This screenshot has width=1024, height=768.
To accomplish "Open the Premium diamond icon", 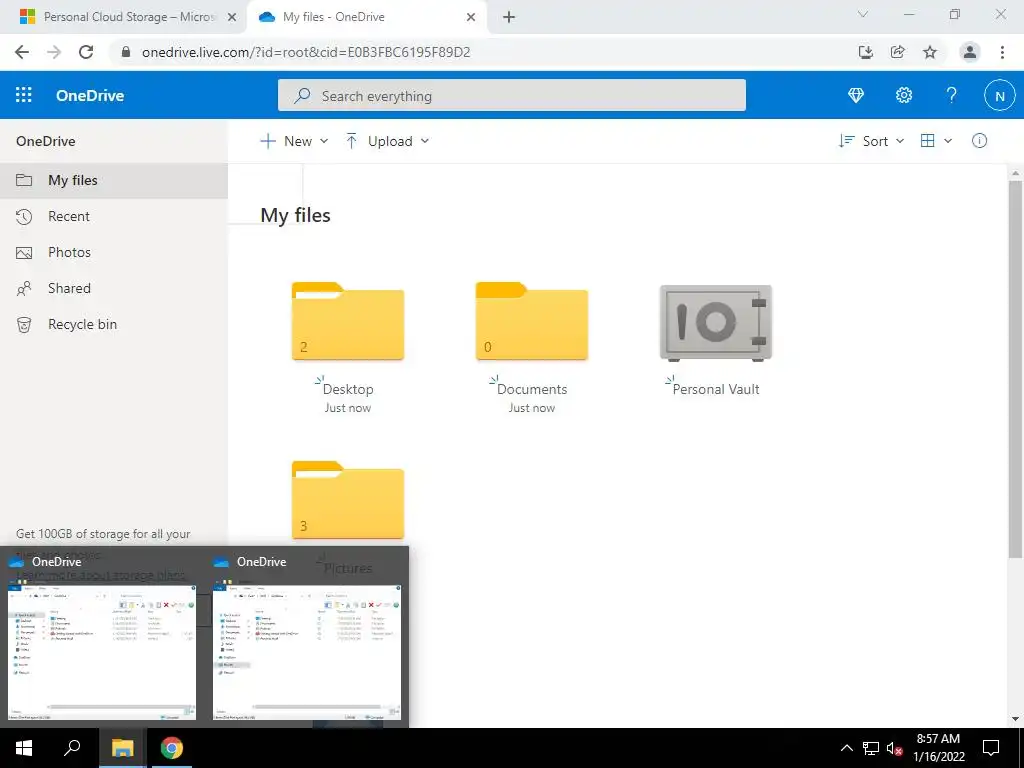I will click(x=856, y=95).
